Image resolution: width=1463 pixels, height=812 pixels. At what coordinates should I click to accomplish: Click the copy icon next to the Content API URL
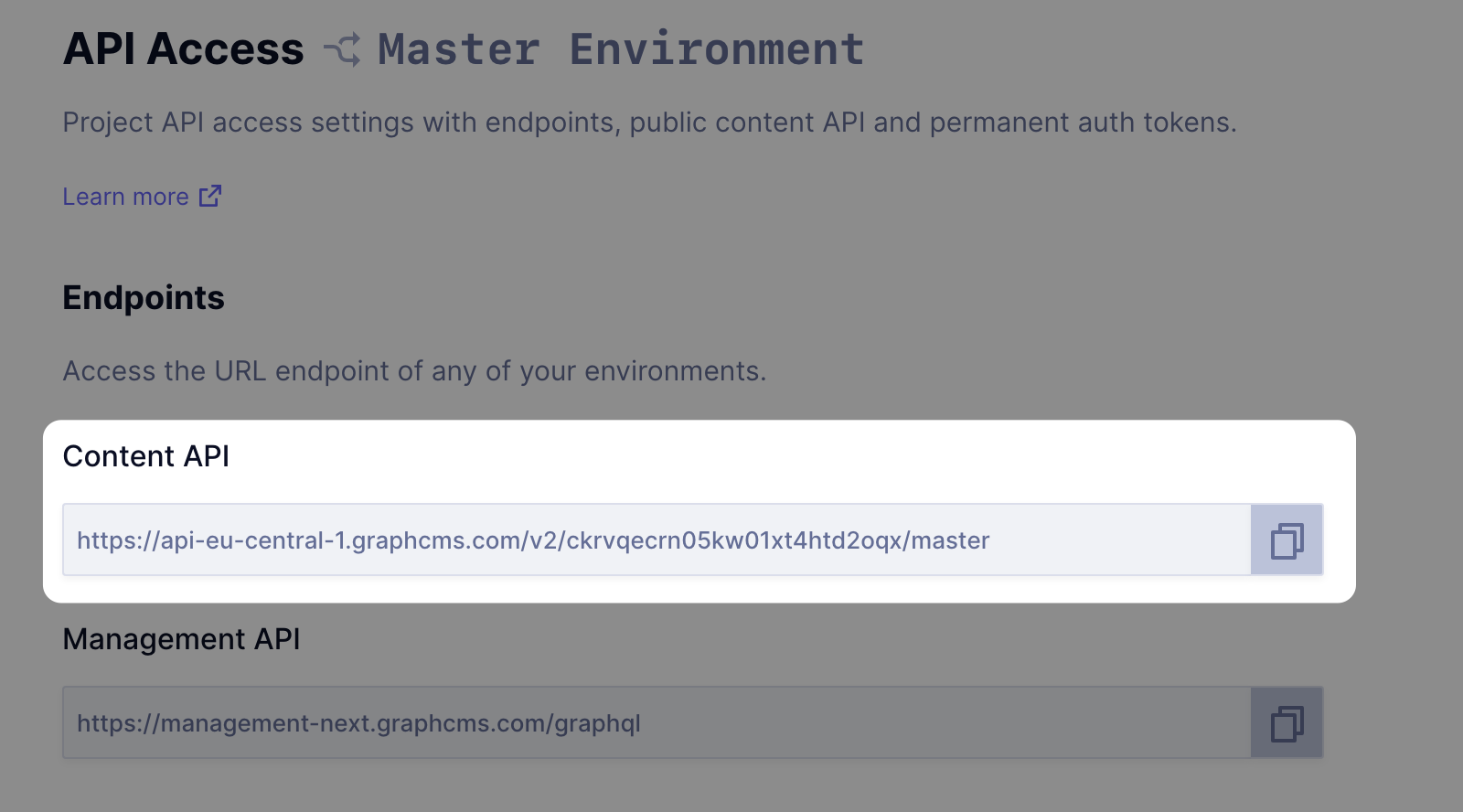(1286, 540)
